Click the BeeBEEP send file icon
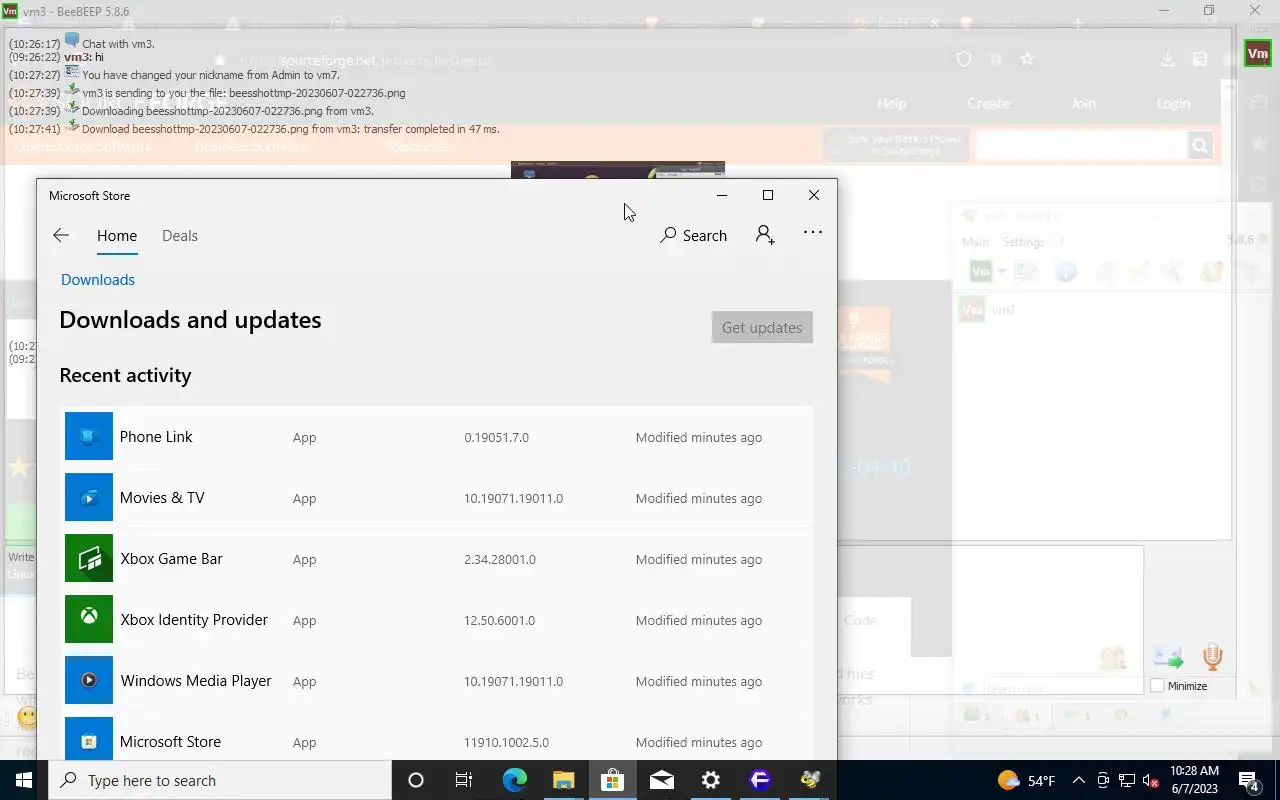The width and height of the screenshot is (1280, 800). click(1168, 657)
